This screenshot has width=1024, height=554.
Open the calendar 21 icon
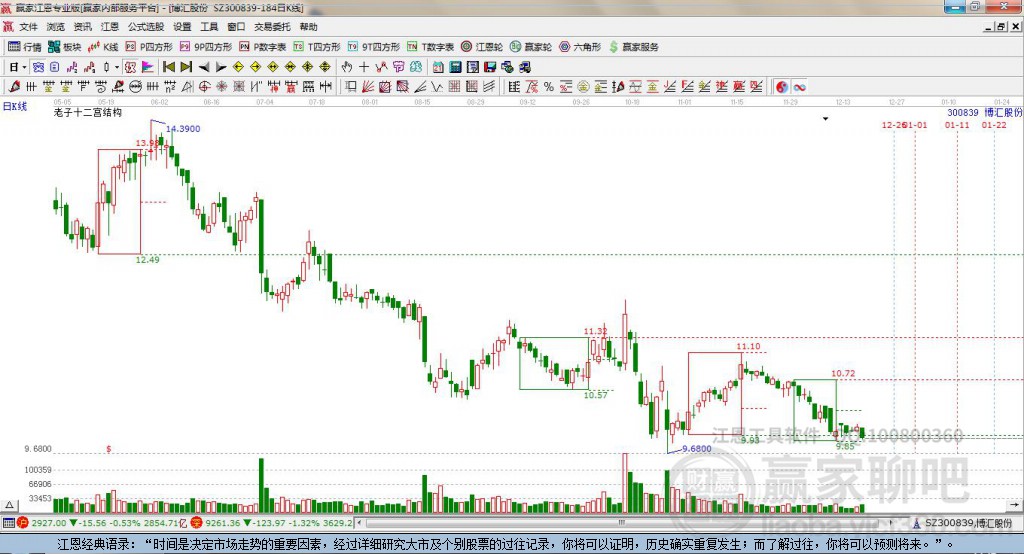click(438, 67)
